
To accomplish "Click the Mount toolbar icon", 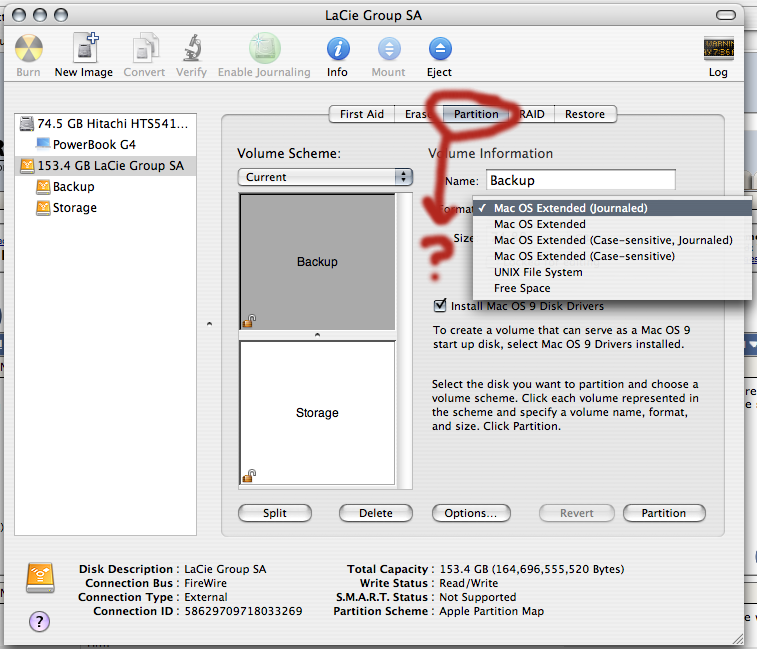I will click(389, 49).
